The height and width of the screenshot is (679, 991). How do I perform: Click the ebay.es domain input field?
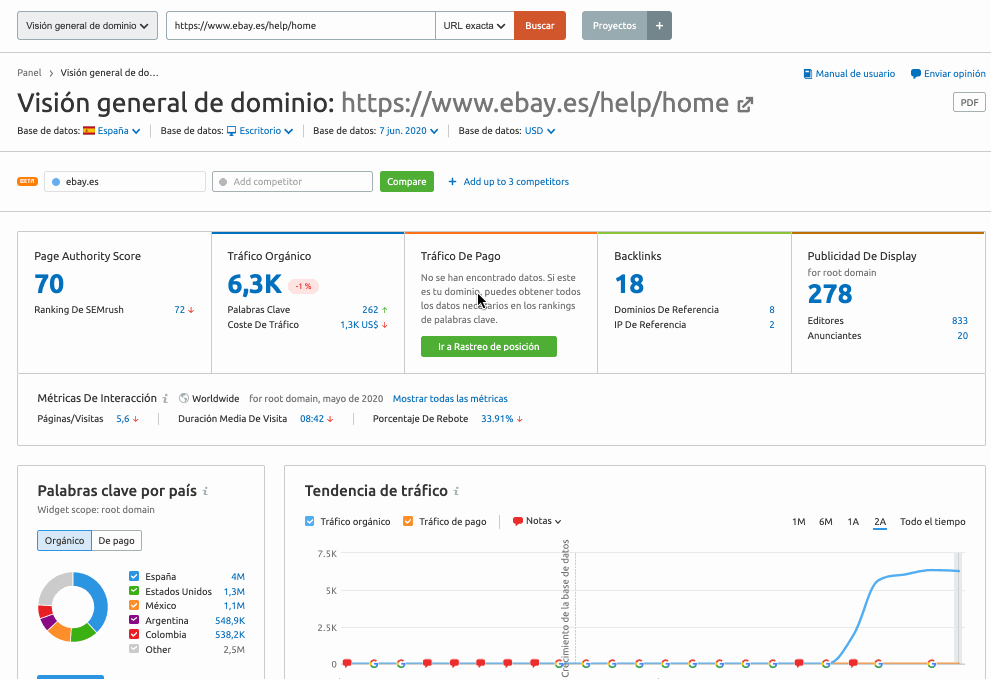(125, 181)
